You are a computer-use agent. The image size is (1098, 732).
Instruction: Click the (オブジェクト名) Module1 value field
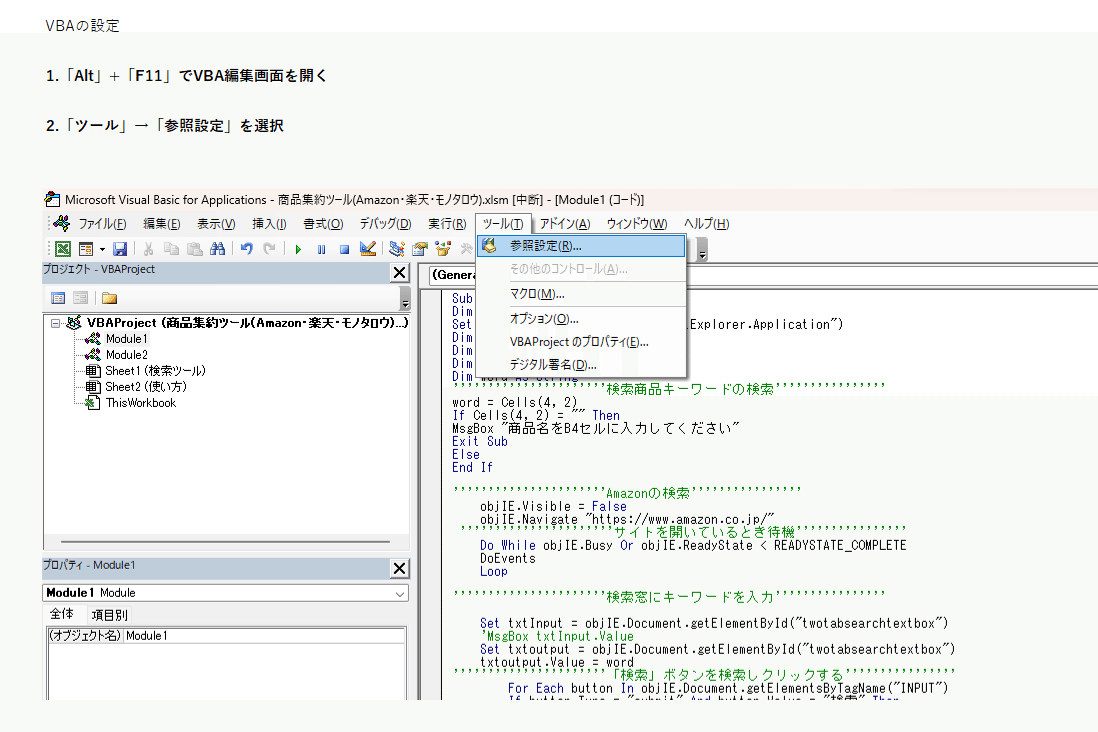pyautogui.click(x=264, y=636)
